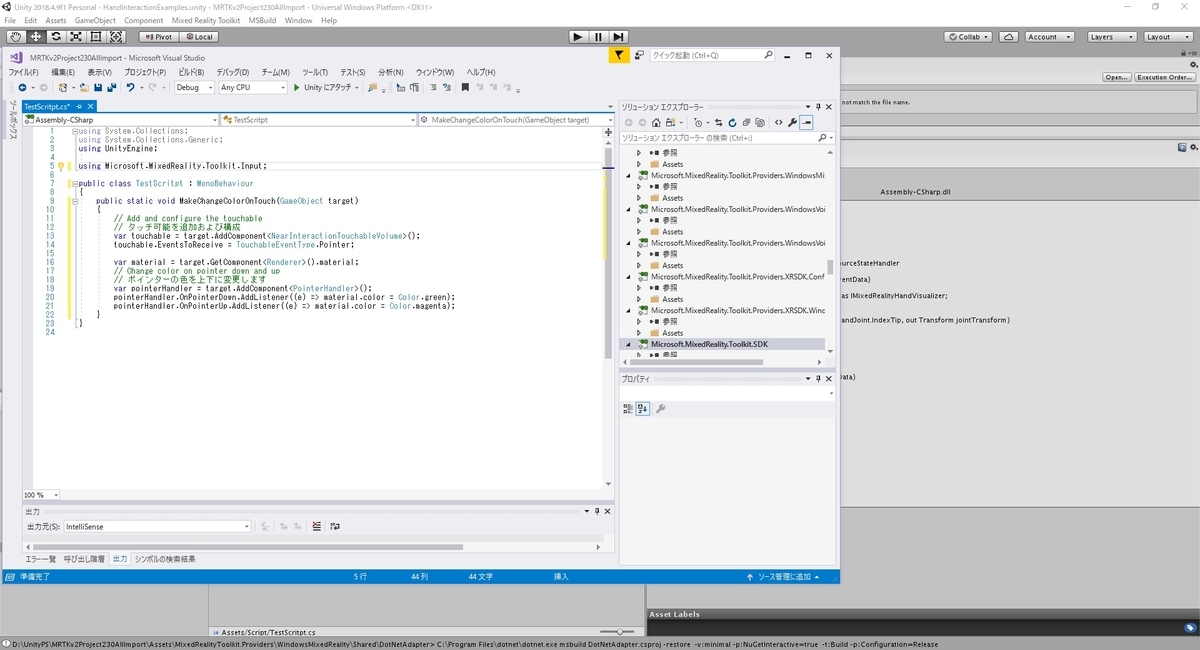Select the Microsoft.MixedReality.Toolkit.SDK project node
Viewport: 1200px width, 650px height.
click(x=723, y=344)
